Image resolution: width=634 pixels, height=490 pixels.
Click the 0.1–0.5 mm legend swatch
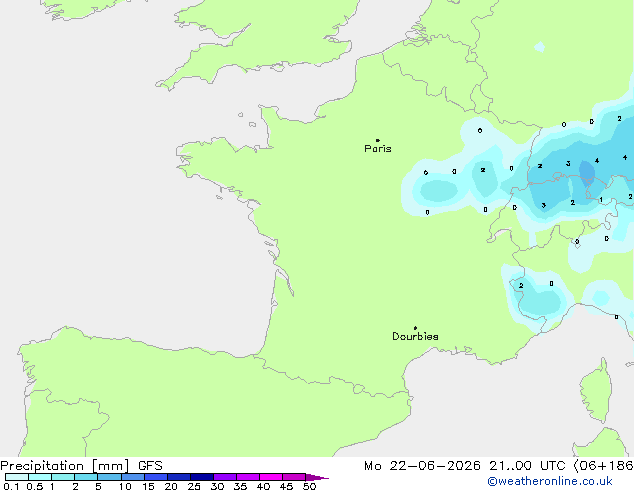[x=17, y=477]
